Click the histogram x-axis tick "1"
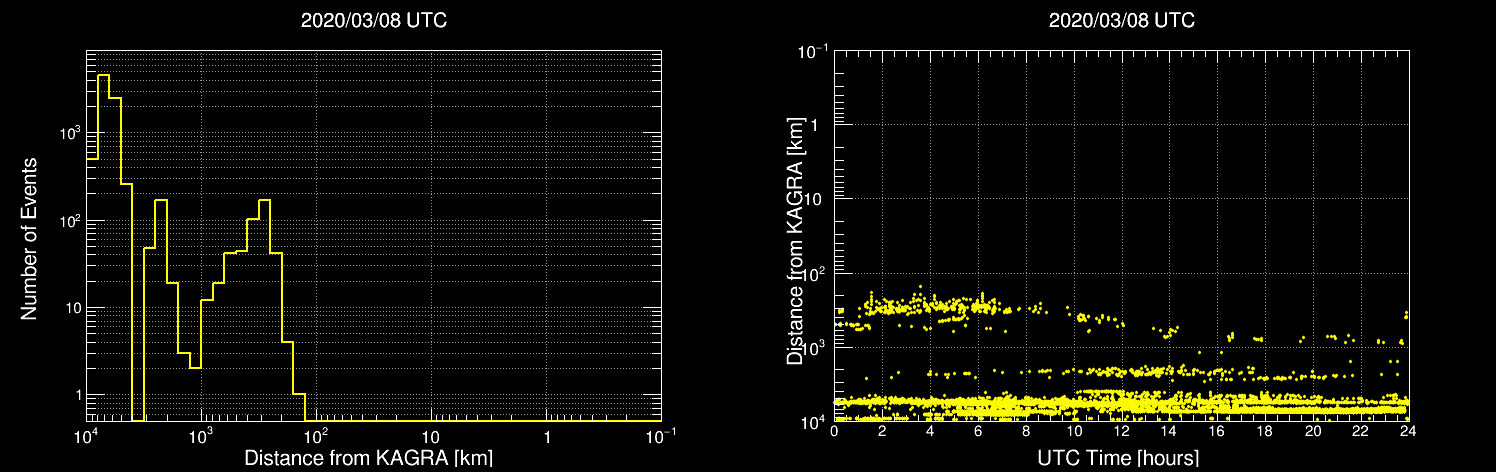Screen dimensions: 1496x472 click(x=546, y=438)
